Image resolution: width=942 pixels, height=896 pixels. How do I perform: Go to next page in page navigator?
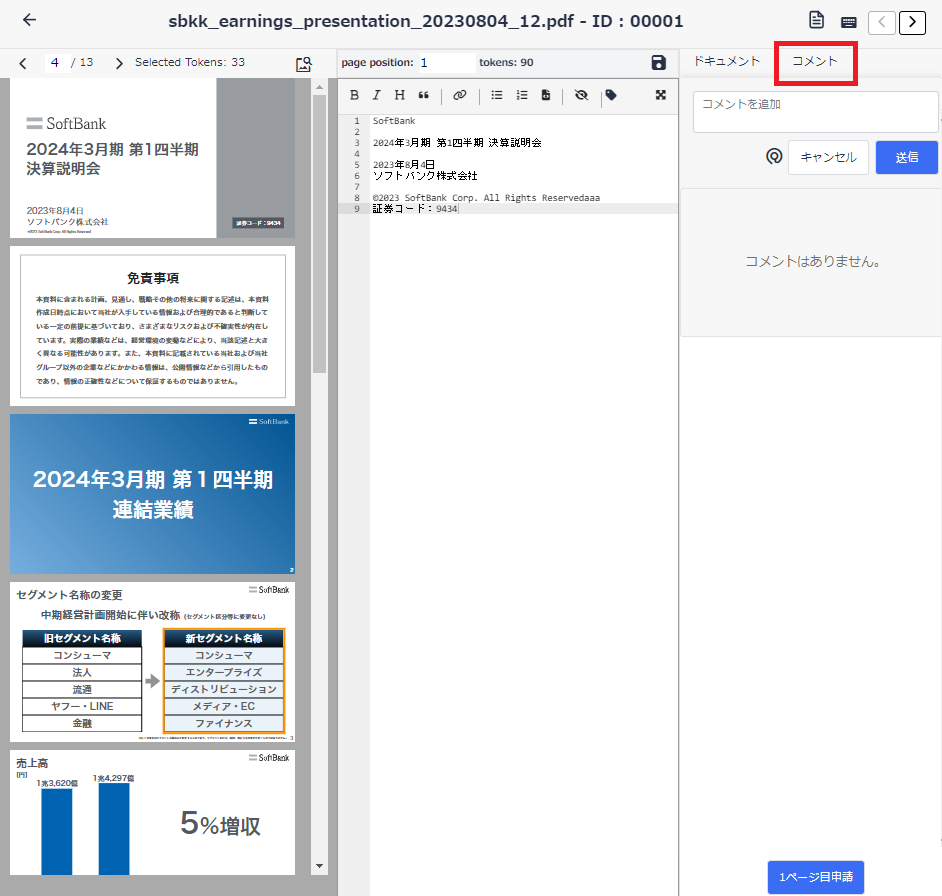(119, 63)
